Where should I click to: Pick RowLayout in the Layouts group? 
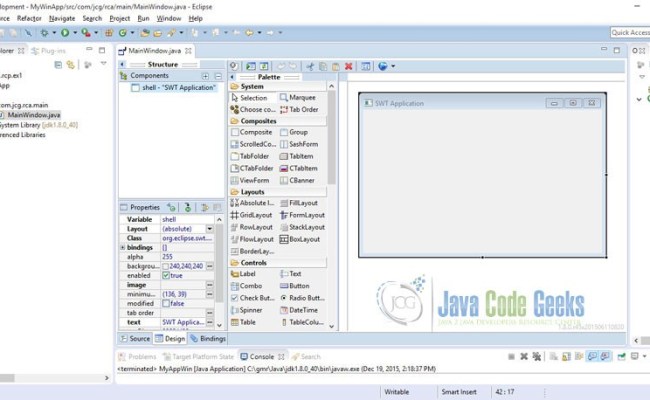point(252,227)
